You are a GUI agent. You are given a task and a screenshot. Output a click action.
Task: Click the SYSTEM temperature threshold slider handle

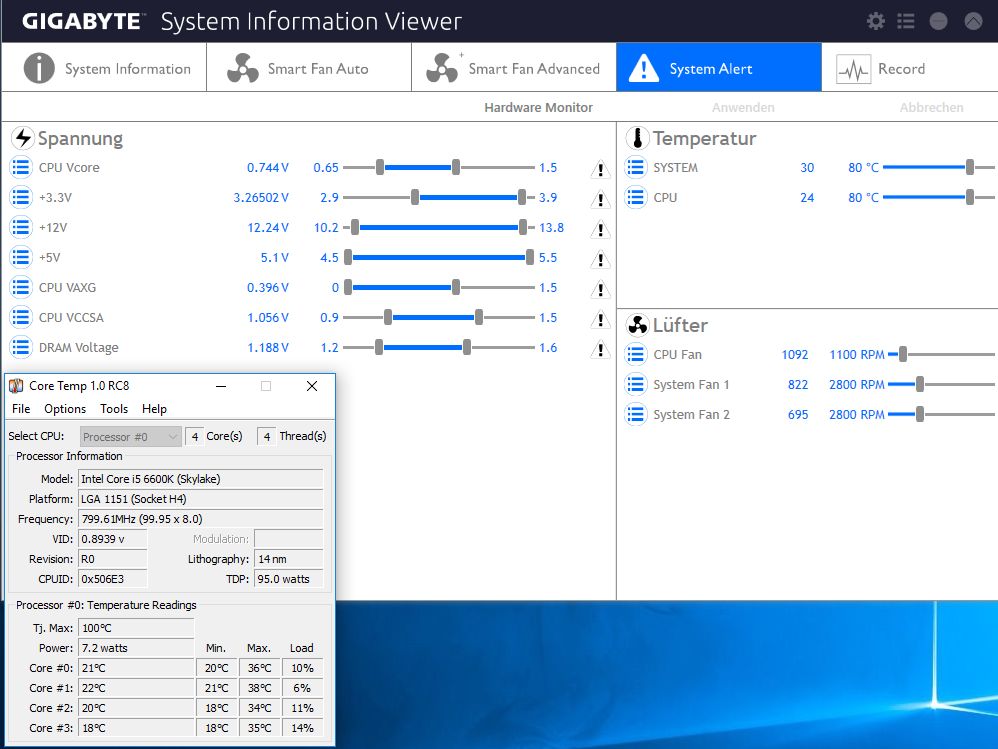(x=969, y=167)
